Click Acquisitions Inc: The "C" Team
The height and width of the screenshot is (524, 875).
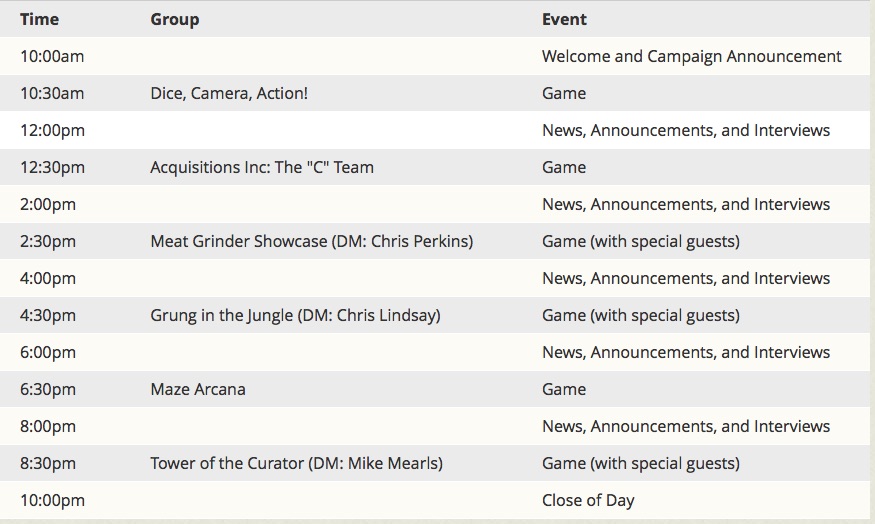pyautogui.click(x=262, y=167)
